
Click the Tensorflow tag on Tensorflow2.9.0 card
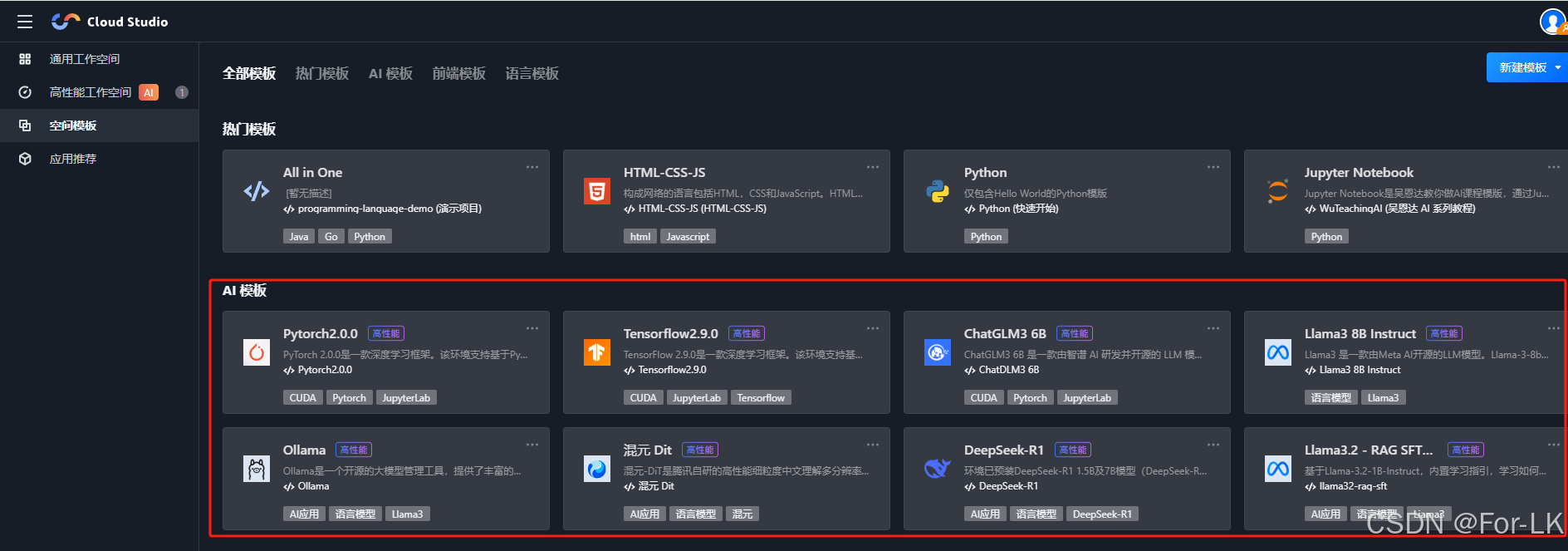[761, 398]
